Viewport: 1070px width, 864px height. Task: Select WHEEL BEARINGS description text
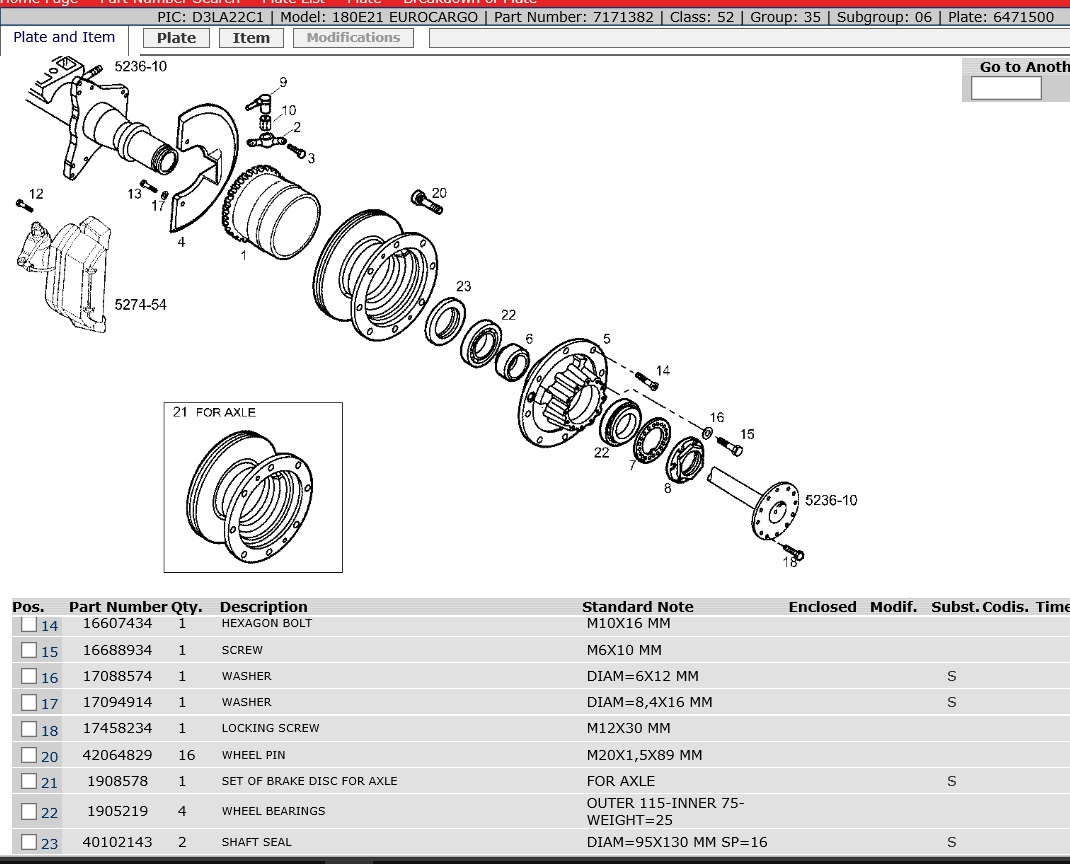pos(273,811)
